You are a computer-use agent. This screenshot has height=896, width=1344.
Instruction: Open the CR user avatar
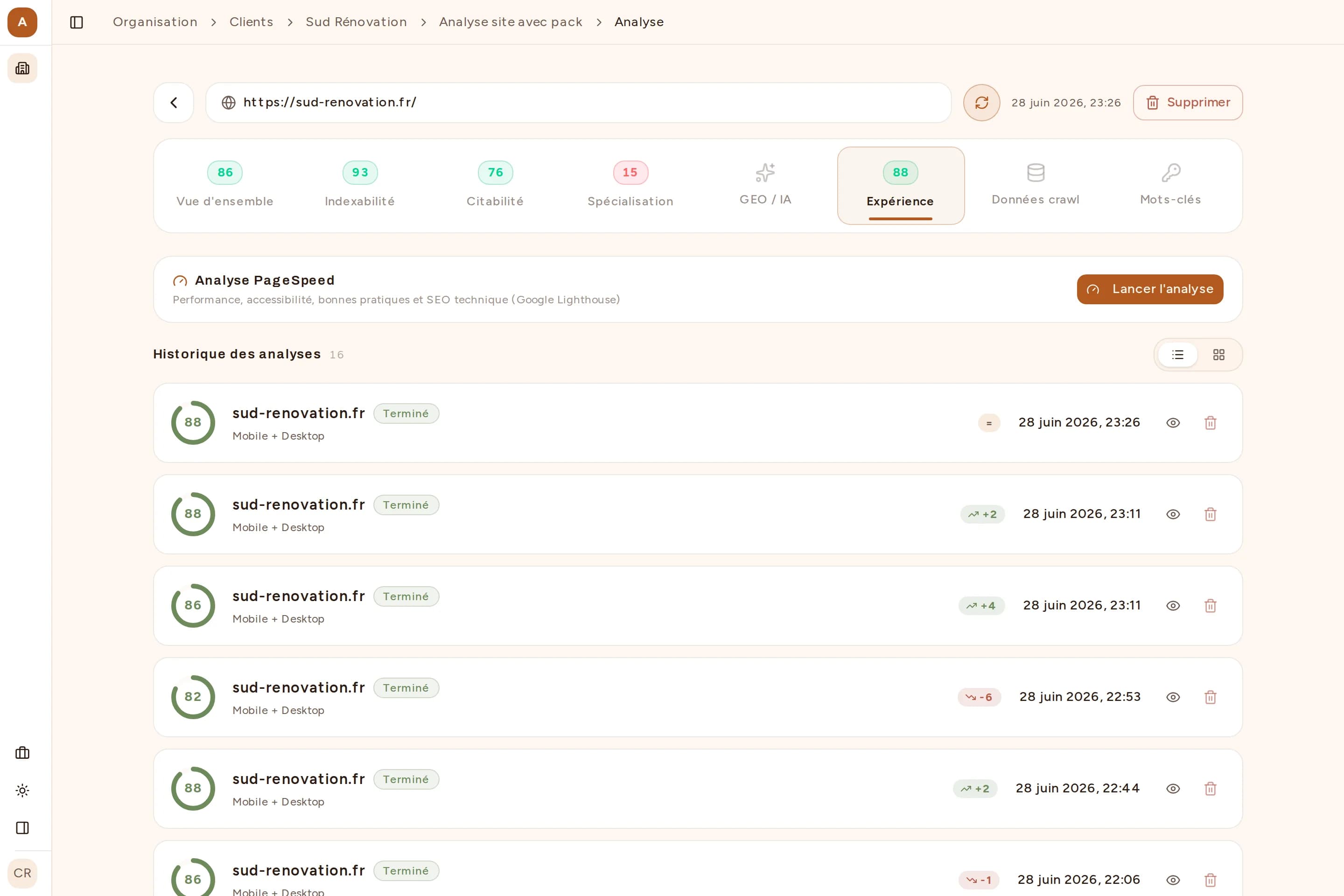pos(22,873)
